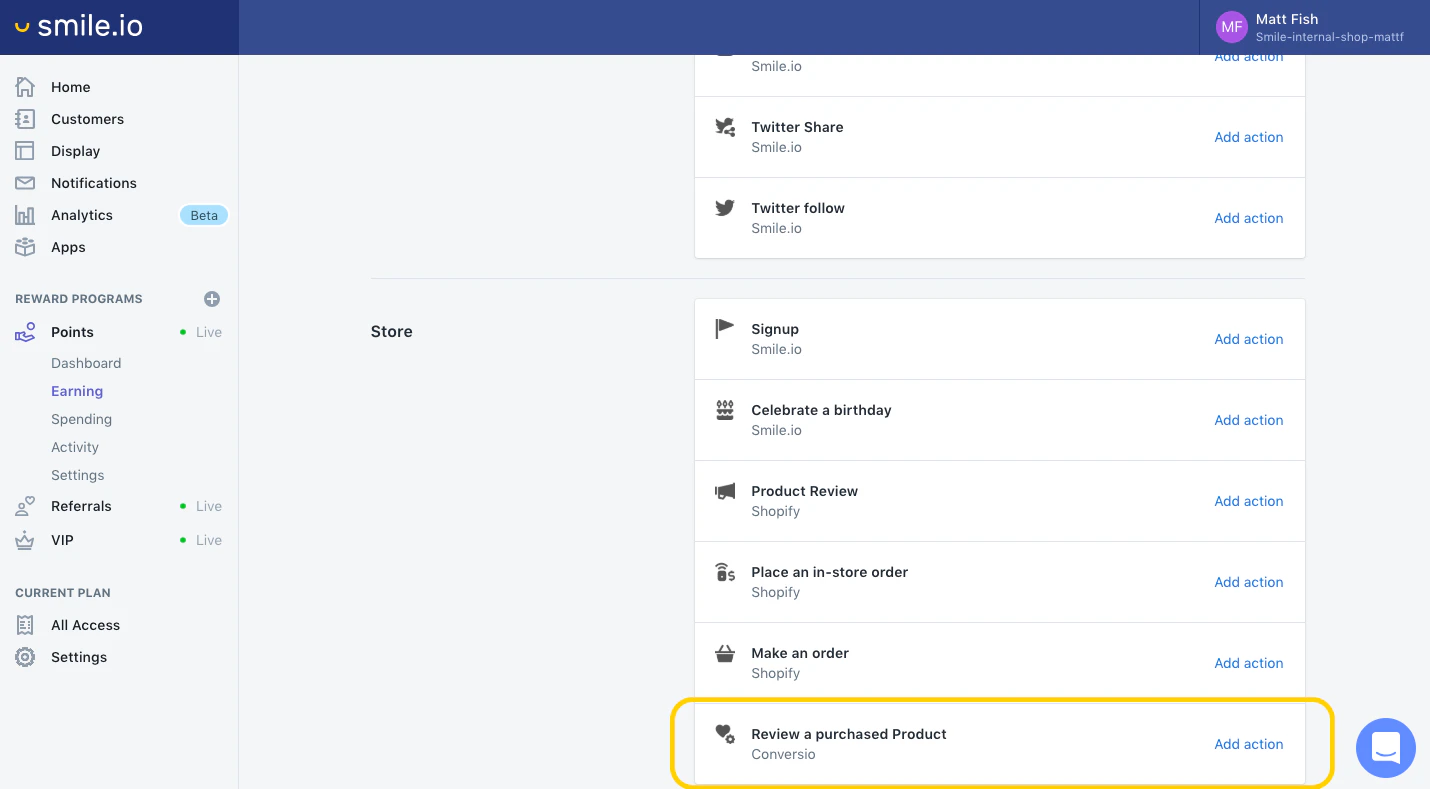Open Apps in sidebar

69,247
